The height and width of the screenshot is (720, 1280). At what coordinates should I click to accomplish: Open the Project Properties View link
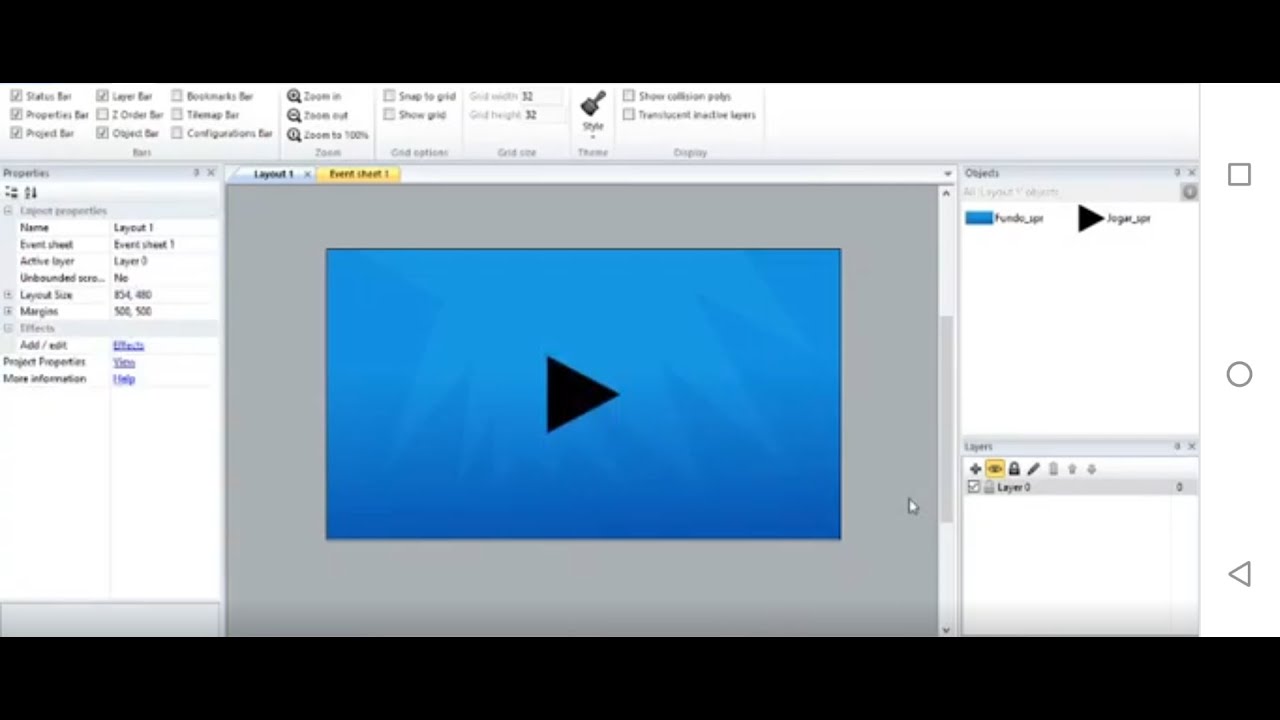(x=124, y=362)
